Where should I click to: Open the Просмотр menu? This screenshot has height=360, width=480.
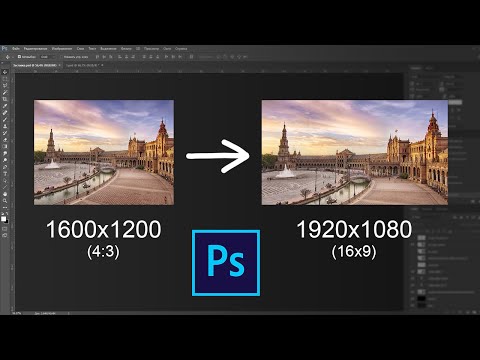[x=151, y=49]
